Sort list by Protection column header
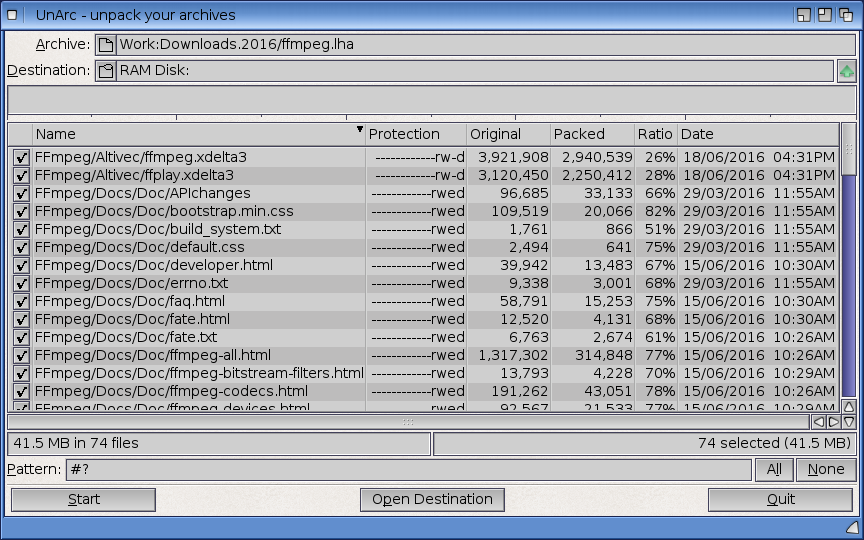 pyautogui.click(x=416, y=134)
